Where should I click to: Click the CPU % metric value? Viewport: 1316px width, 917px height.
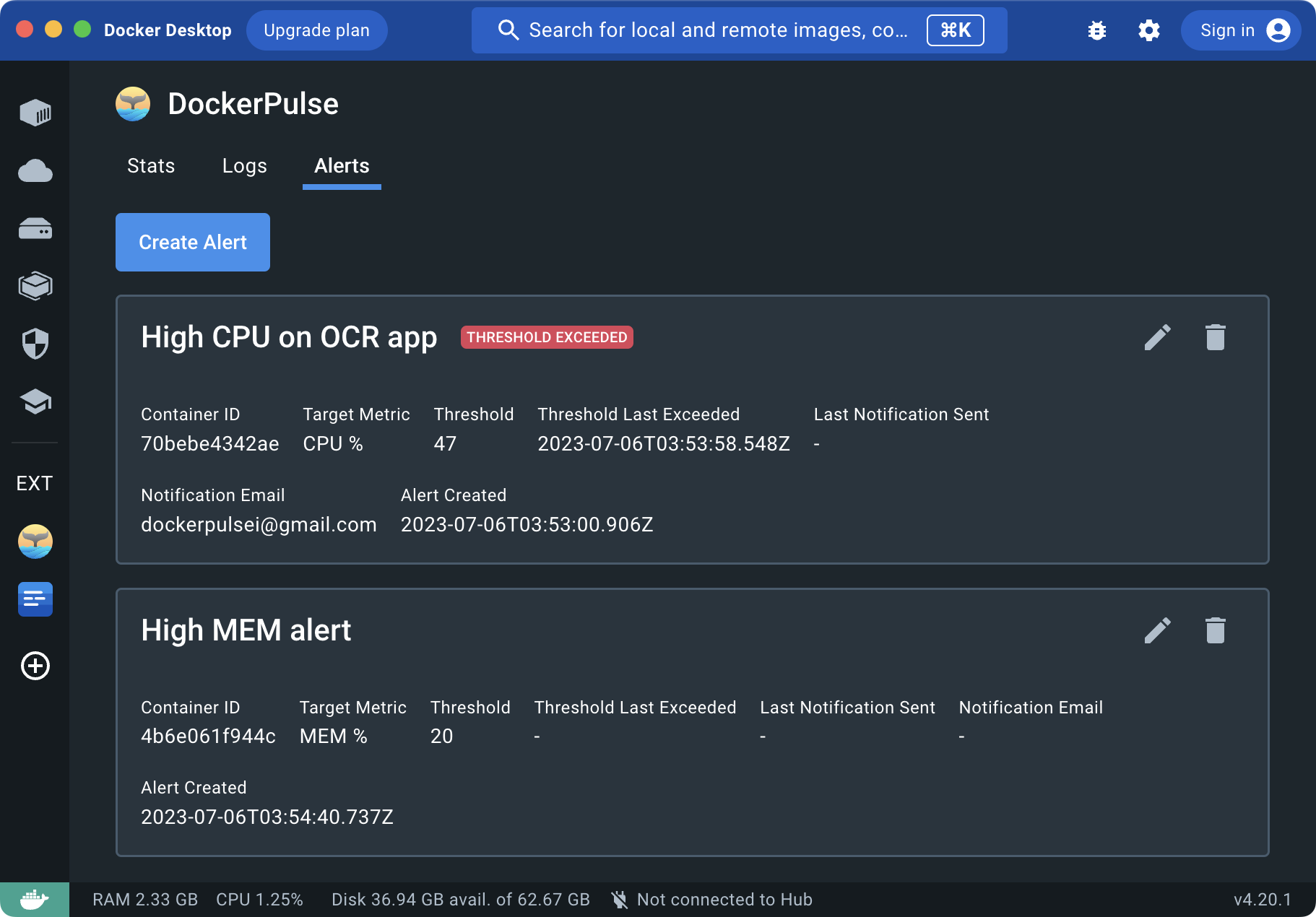pyautogui.click(x=333, y=443)
